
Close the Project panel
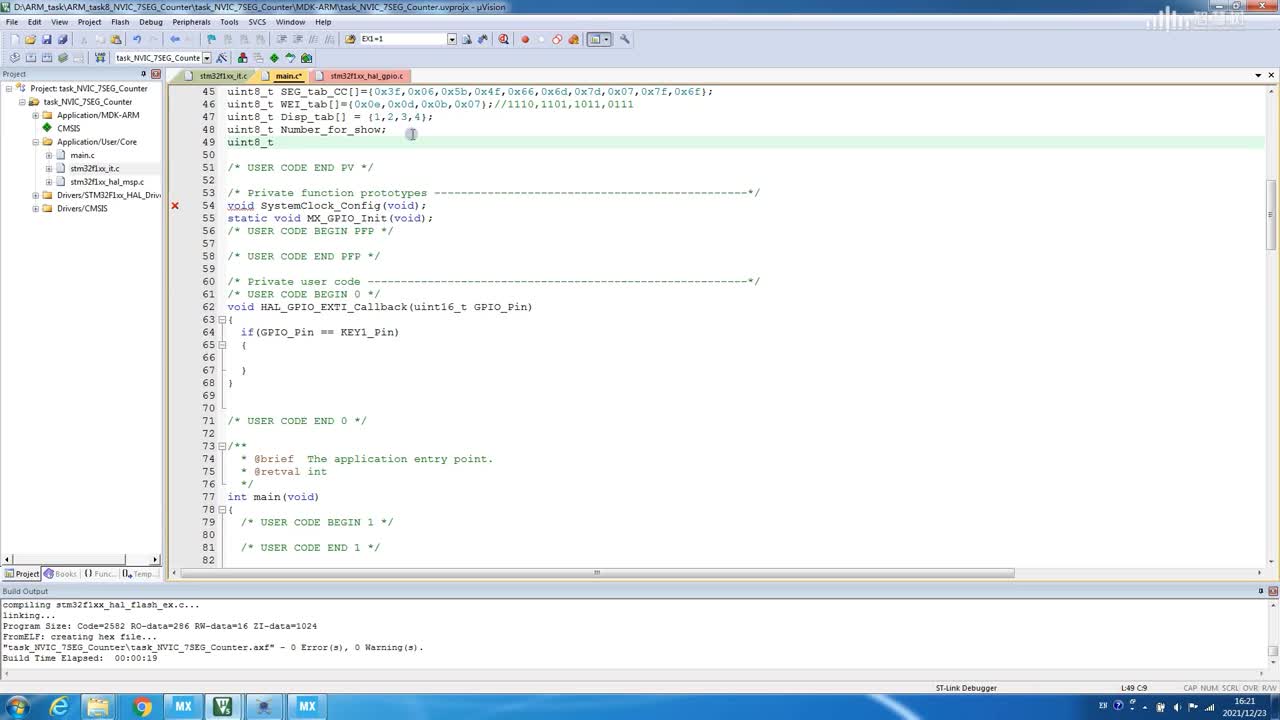[x=155, y=74]
